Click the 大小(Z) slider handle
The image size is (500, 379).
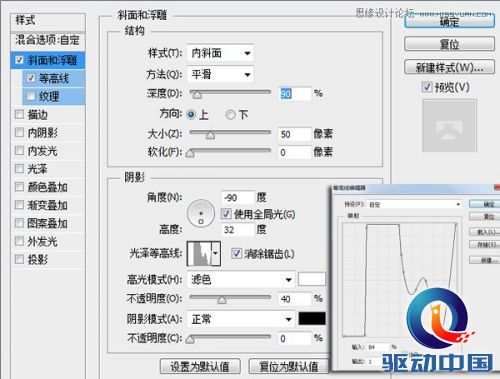click(x=210, y=135)
